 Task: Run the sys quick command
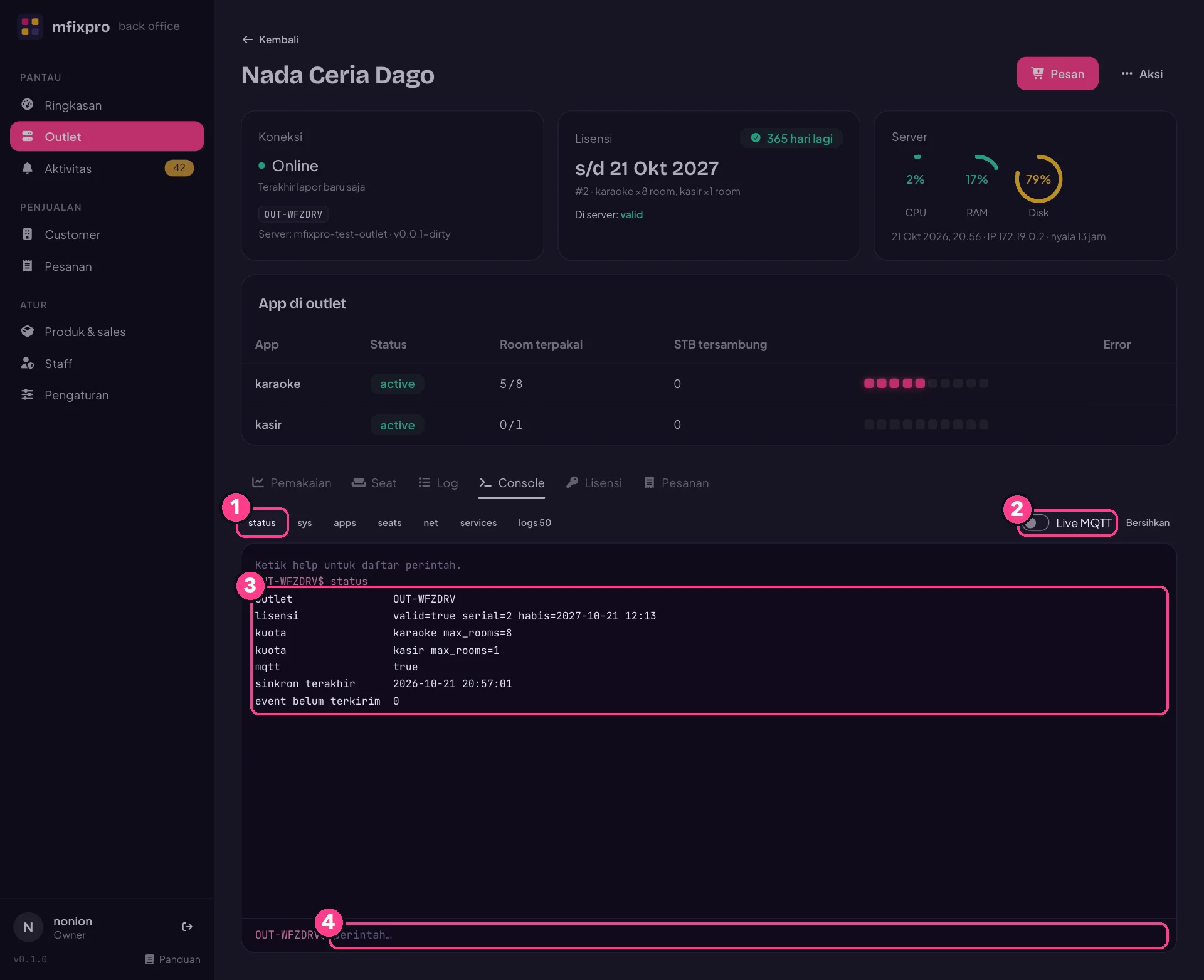tap(305, 523)
